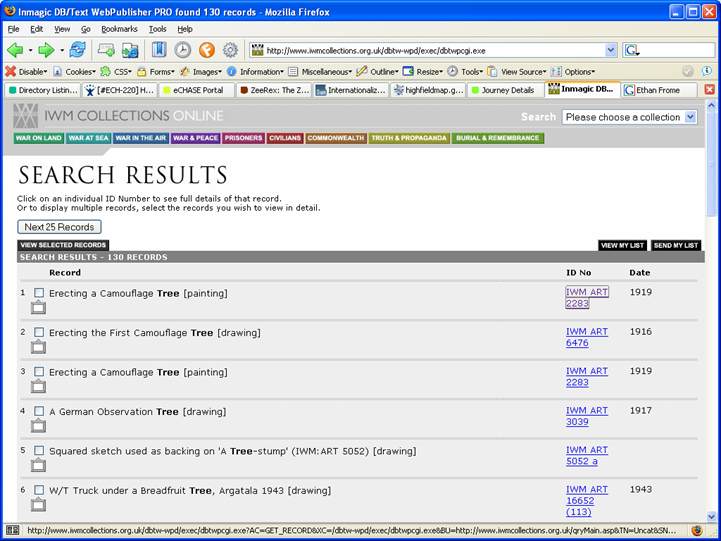This screenshot has height=541, width=721.
Task: Open record link IWM ART 3039
Action: tap(586, 416)
